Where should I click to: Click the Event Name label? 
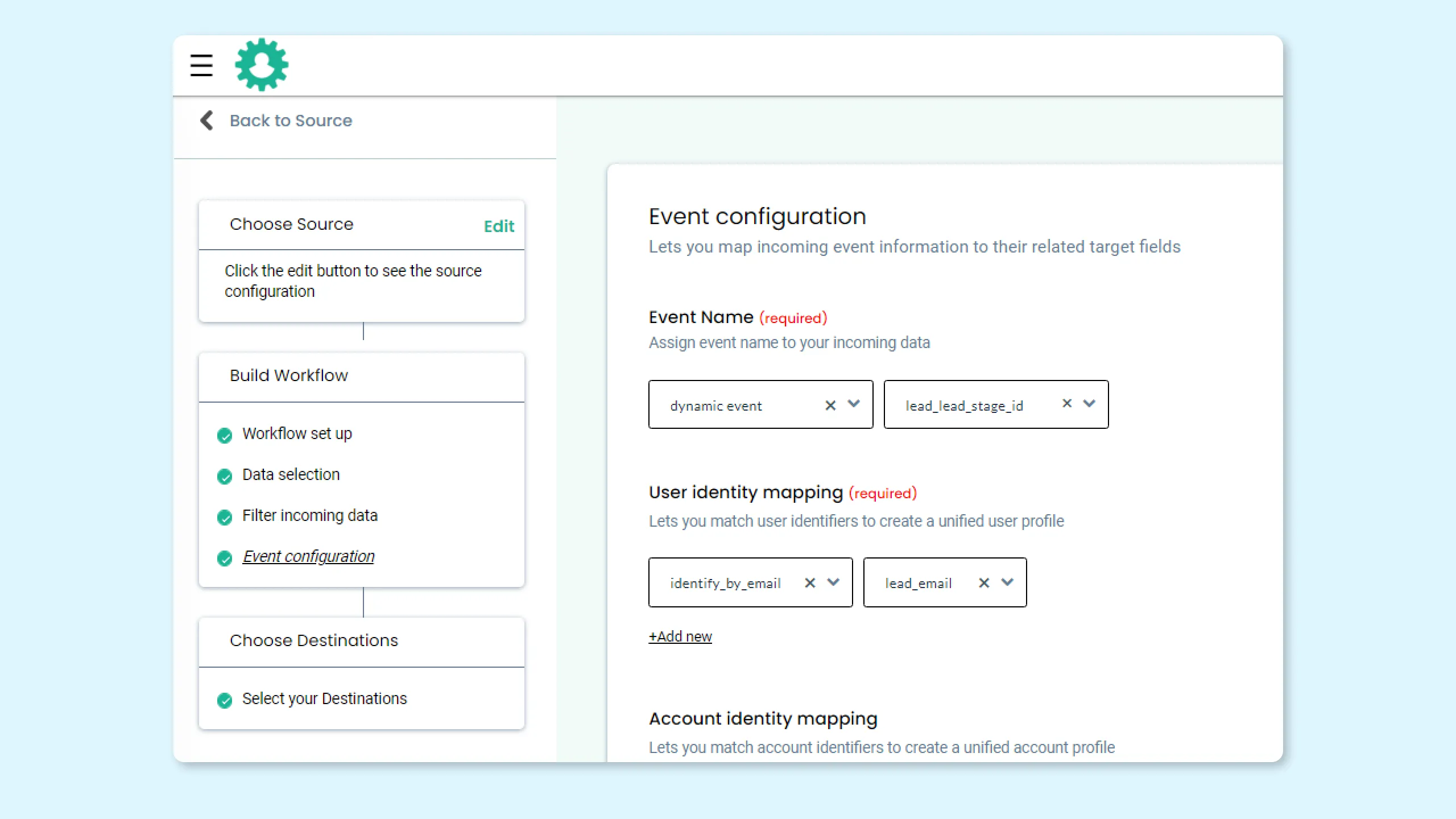tap(701, 317)
